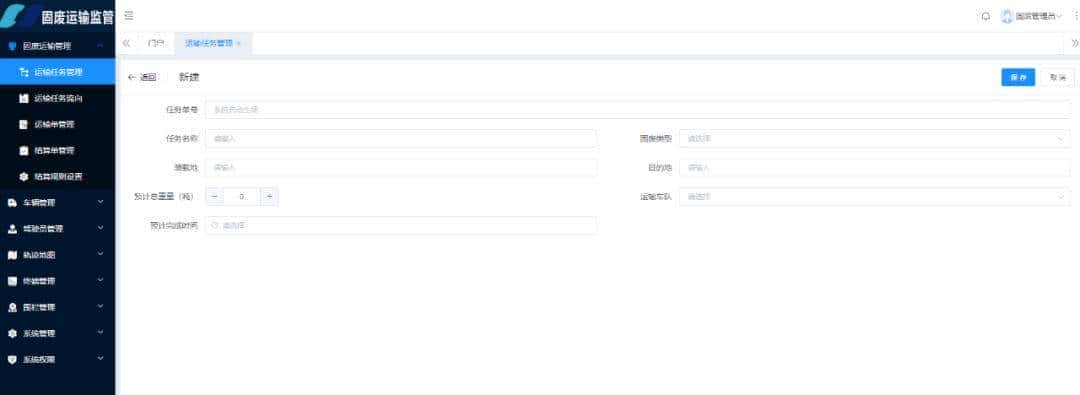Expand the 驾驶员管理 menu chevron
Image resolution: width=1080 pixels, height=395 pixels.
pyautogui.click(x=101, y=228)
